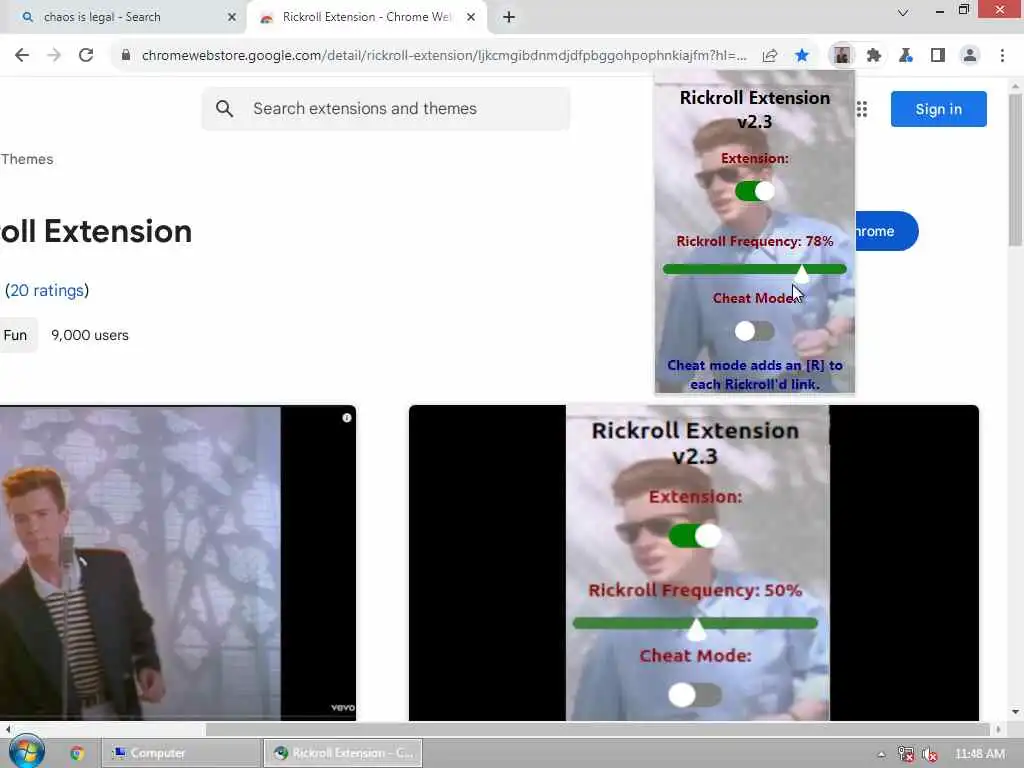Image resolution: width=1024 pixels, height=768 pixels.
Task: Click the Rickroll Frequency slider in the popup
Action: 754,269
